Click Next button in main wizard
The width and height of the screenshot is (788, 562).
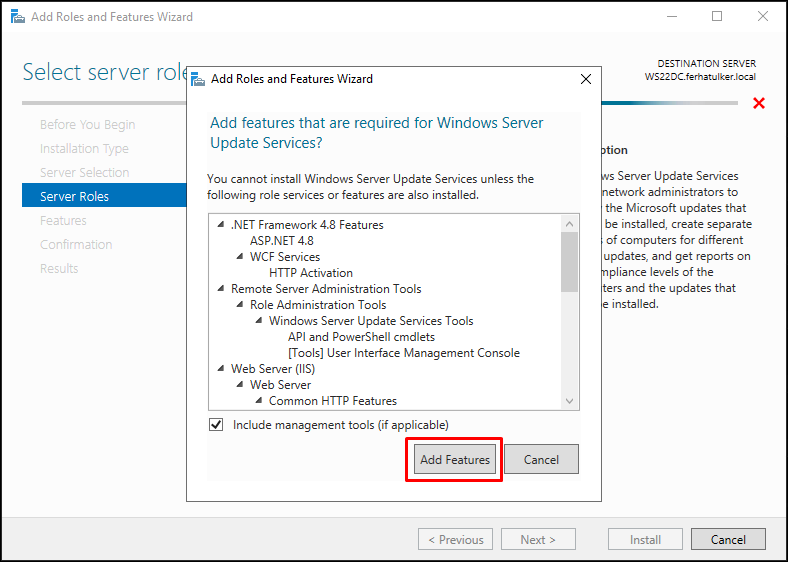538,539
